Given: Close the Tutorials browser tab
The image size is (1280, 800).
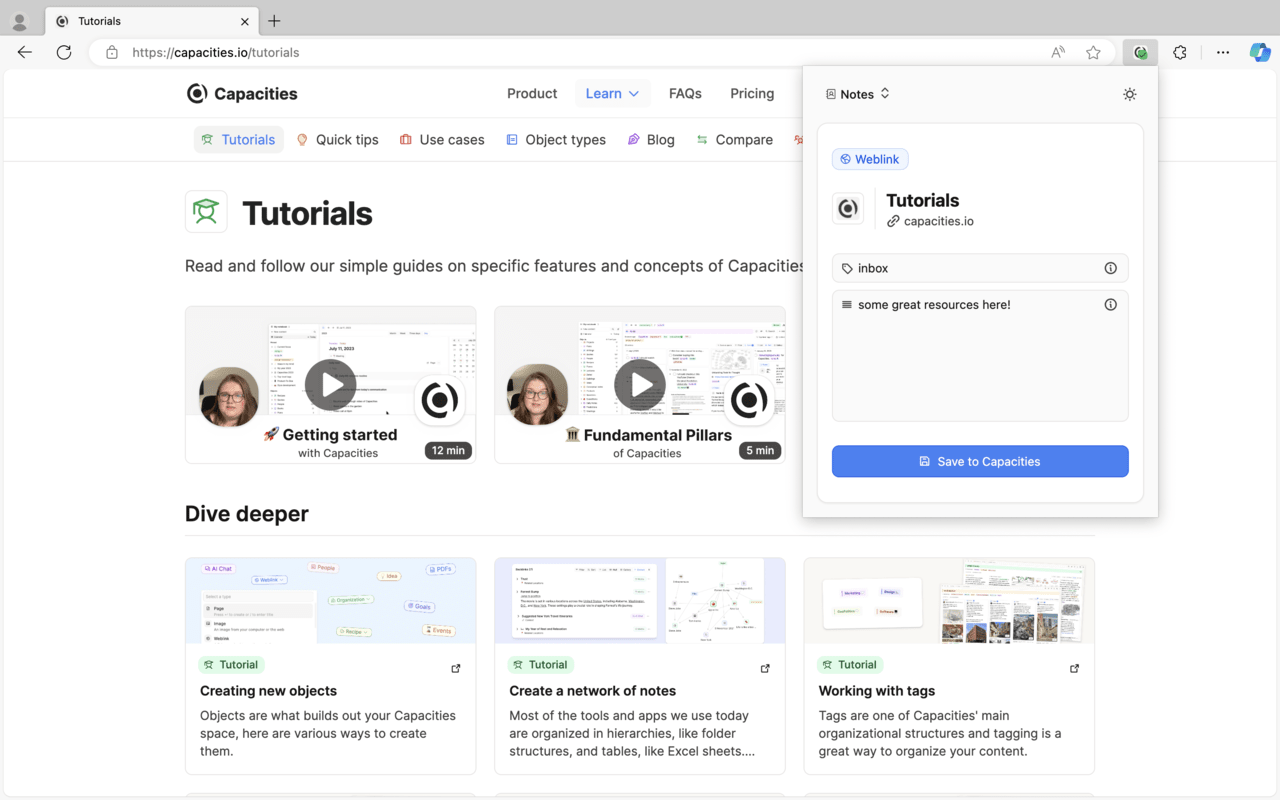Looking at the screenshot, I should [x=245, y=21].
